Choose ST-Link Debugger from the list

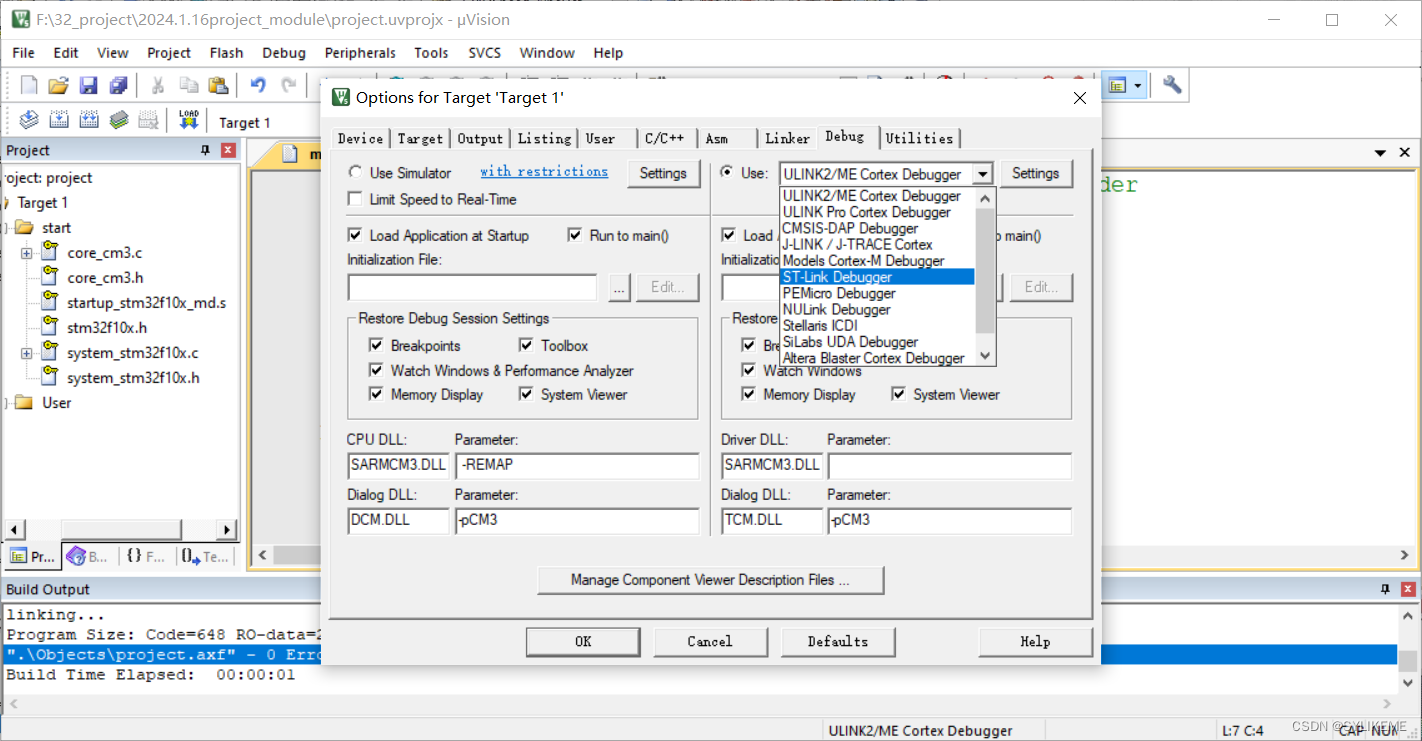[876, 277]
